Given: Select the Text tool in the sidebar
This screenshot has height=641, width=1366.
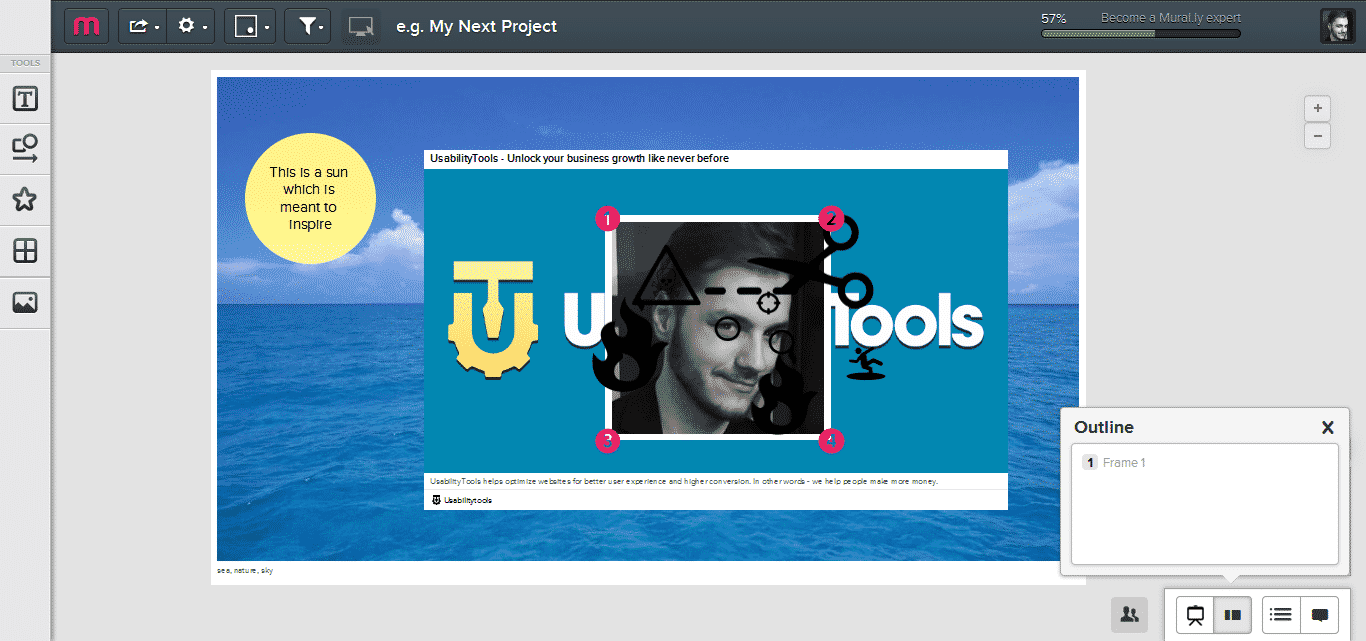Looking at the screenshot, I should (25, 98).
